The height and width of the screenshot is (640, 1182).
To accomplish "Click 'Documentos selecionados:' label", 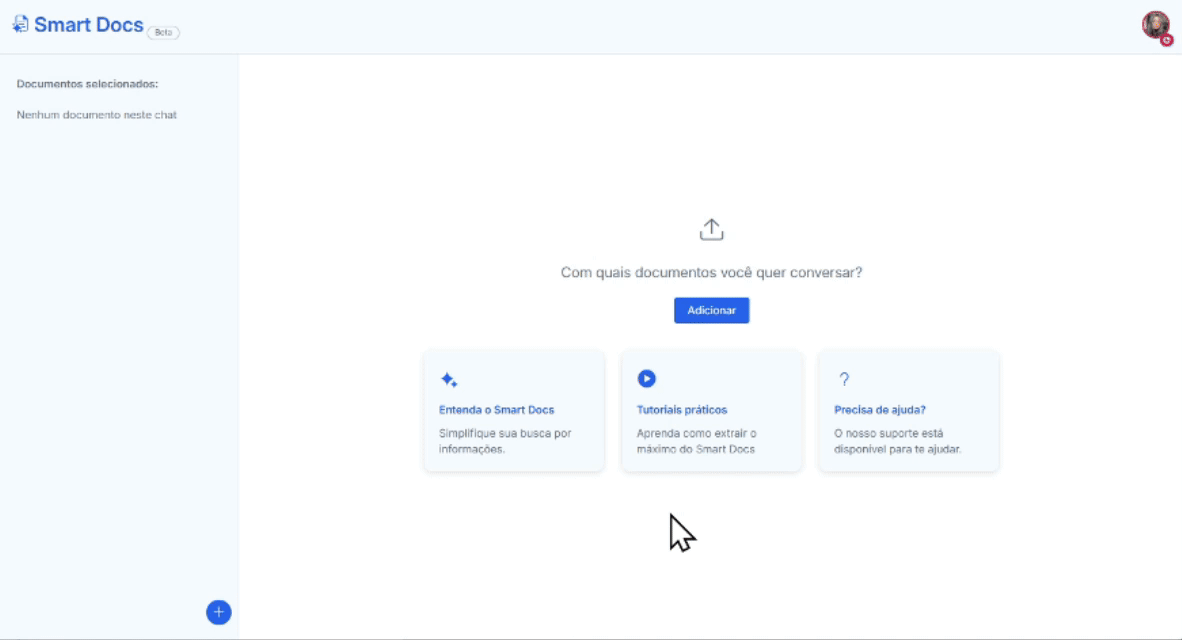I will [87, 84].
